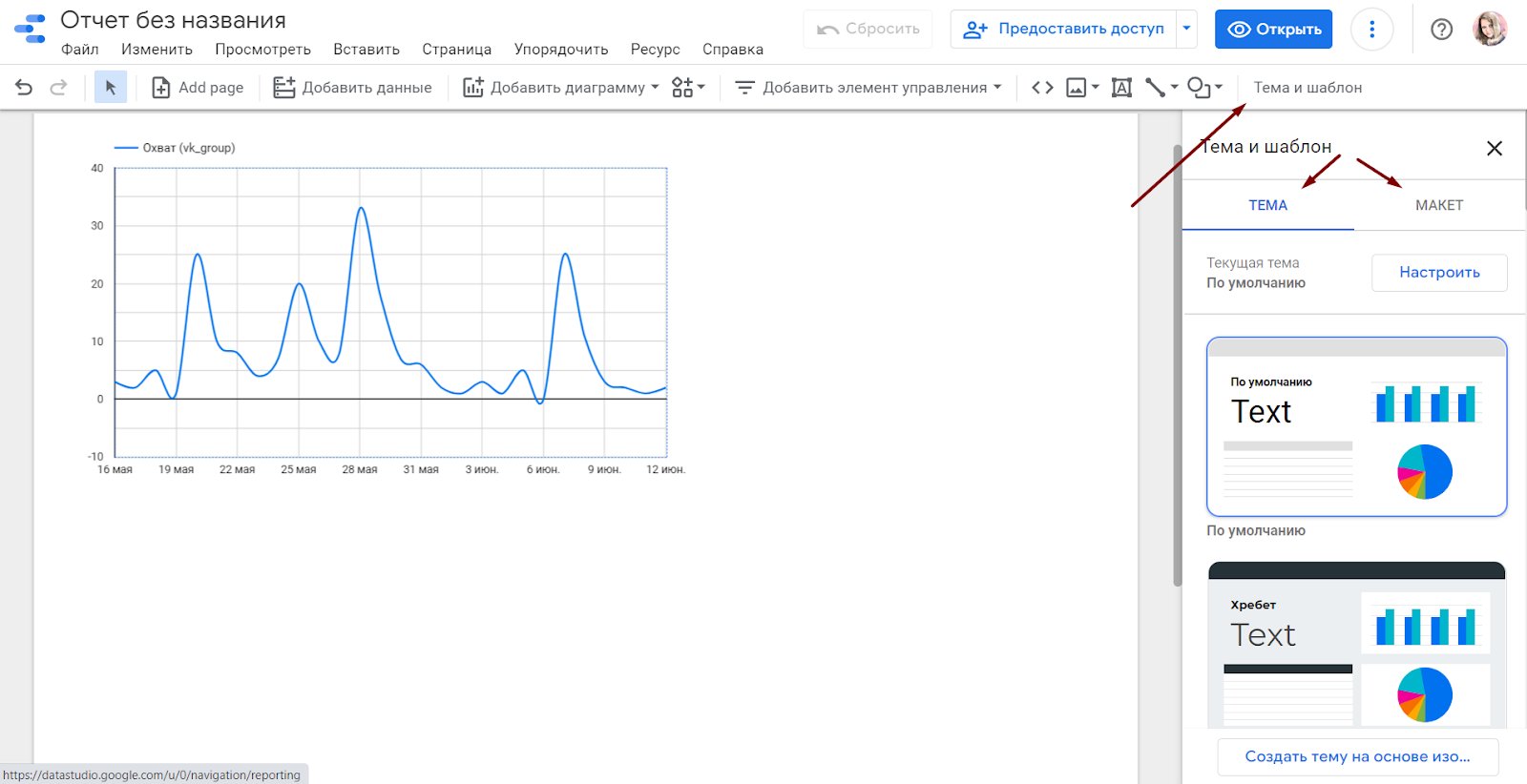Image resolution: width=1527 pixels, height=784 pixels.
Task: Select the text box tool icon
Action: (x=1121, y=88)
